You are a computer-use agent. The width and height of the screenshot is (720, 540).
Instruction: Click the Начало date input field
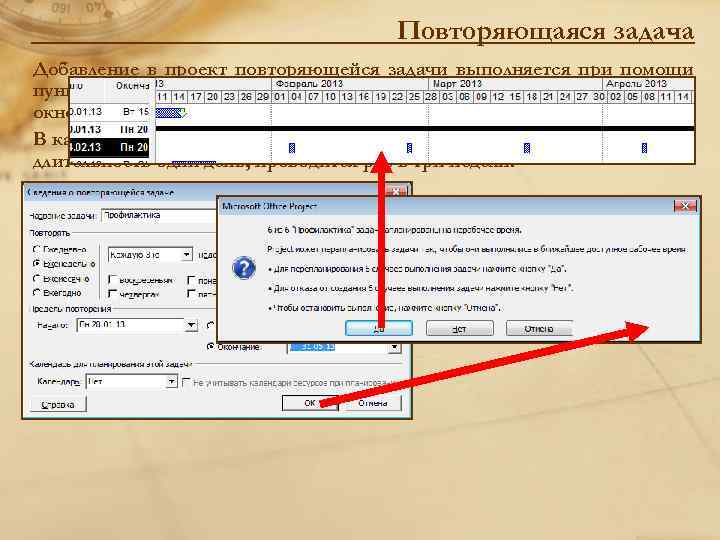(x=130, y=325)
